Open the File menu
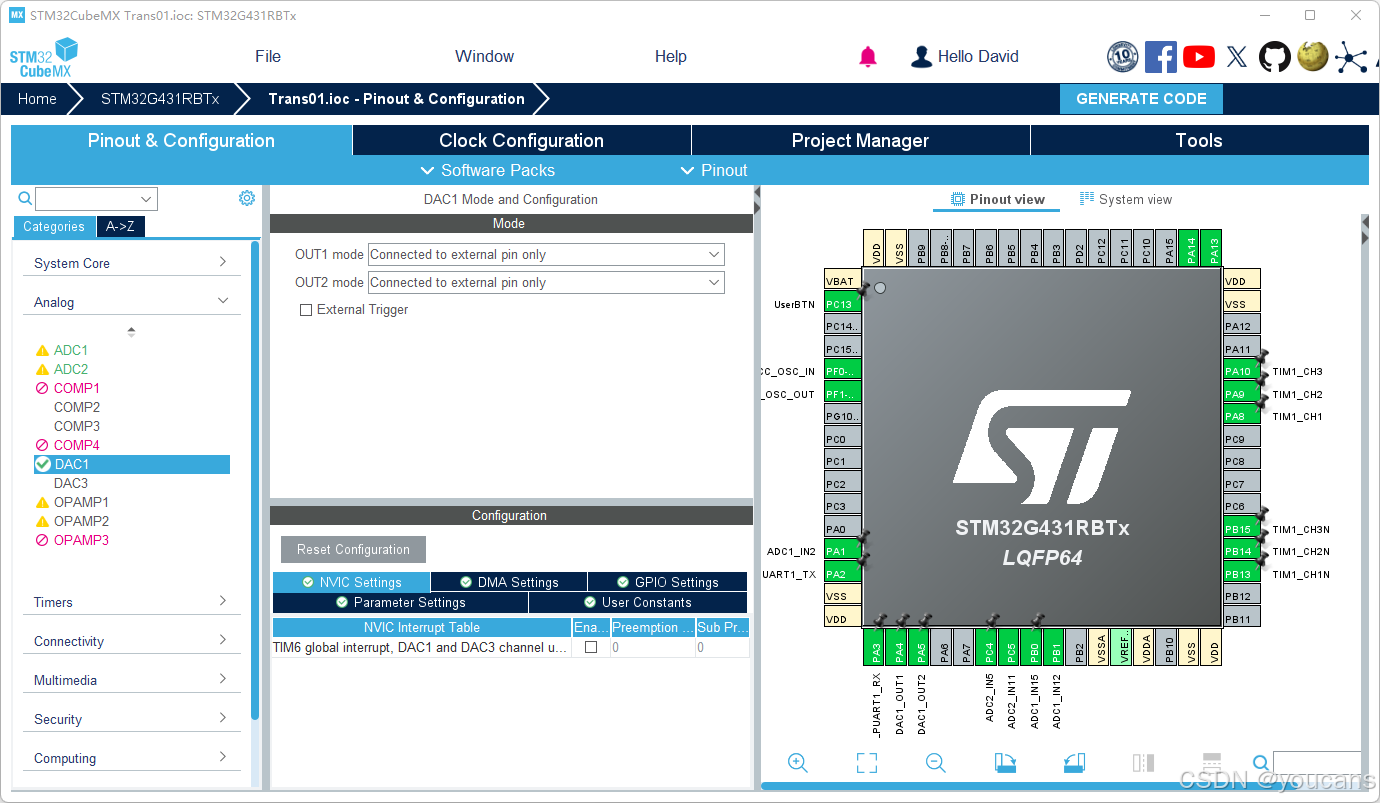The height and width of the screenshot is (803, 1380). pos(268,57)
